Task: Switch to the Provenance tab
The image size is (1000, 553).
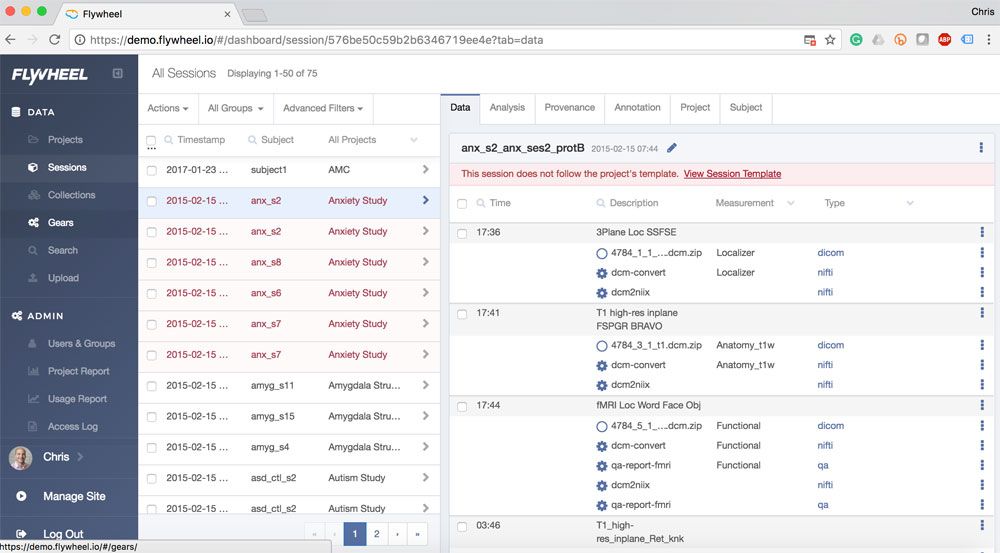Action: (569, 108)
